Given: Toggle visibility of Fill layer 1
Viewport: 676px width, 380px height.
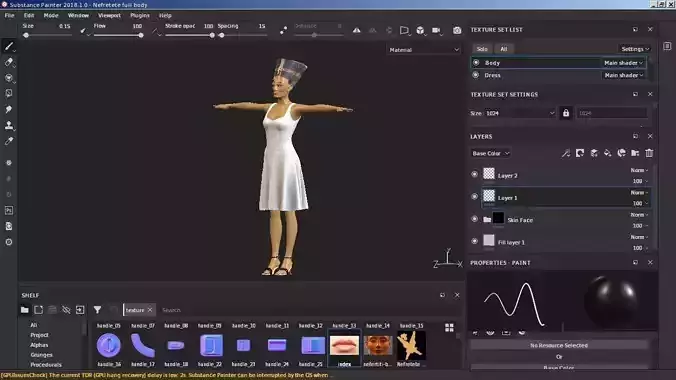Looking at the screenshot, I should 475,242.
